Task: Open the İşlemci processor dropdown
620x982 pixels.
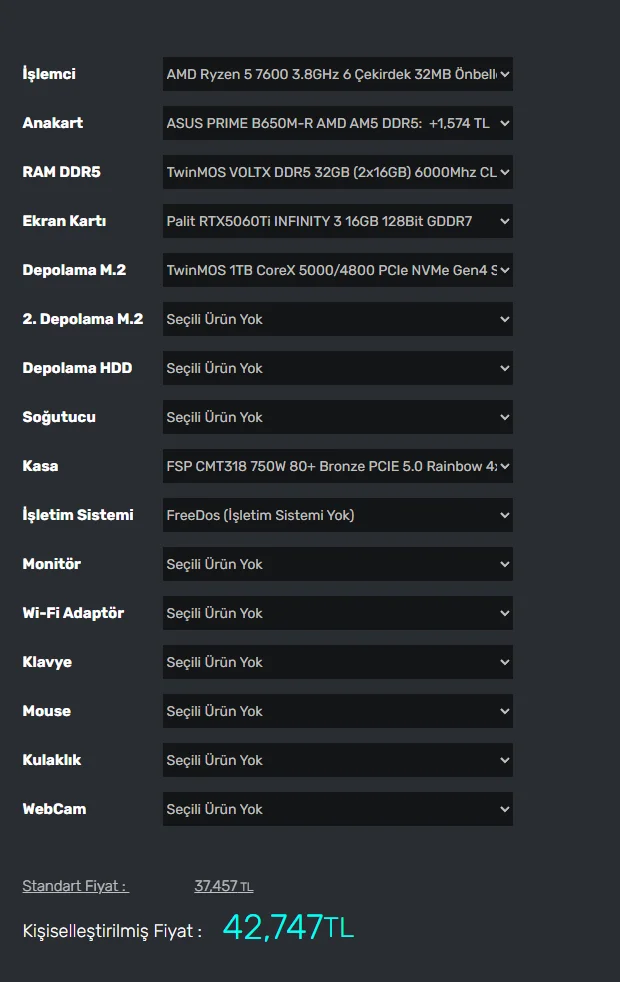Action: click(x=338, y=74)
